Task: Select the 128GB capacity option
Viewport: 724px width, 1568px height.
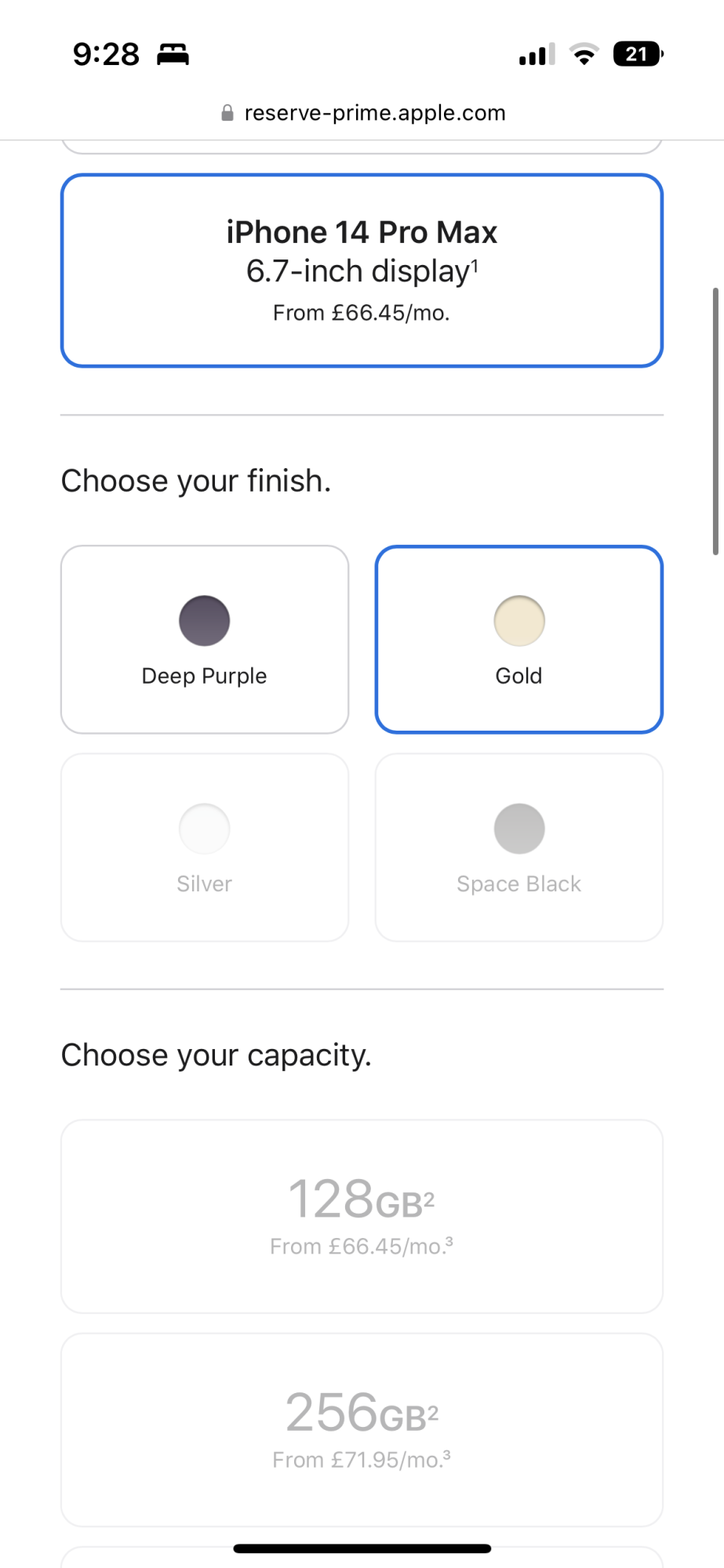Action: point(362,1217)
